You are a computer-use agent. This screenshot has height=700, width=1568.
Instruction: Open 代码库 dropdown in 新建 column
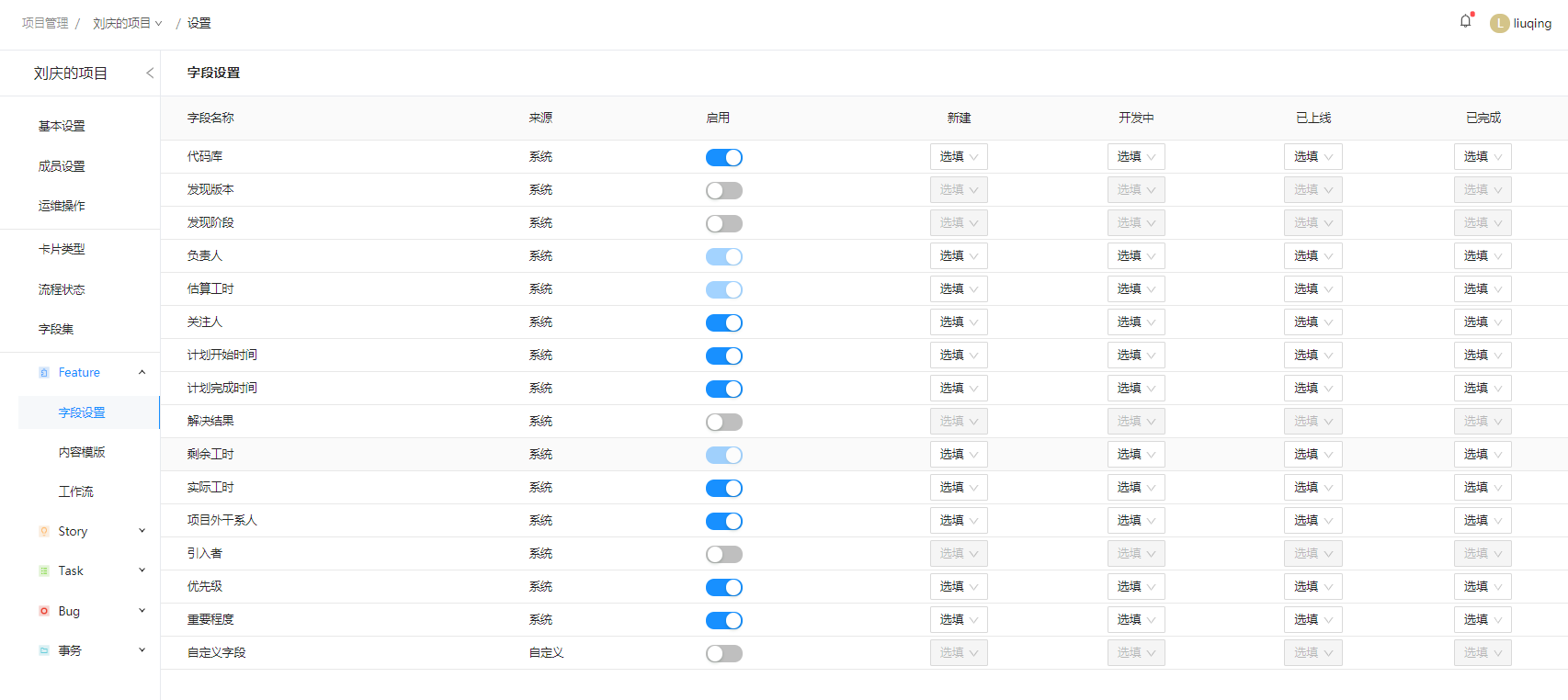pyautogui.click(x=959, y=157)
